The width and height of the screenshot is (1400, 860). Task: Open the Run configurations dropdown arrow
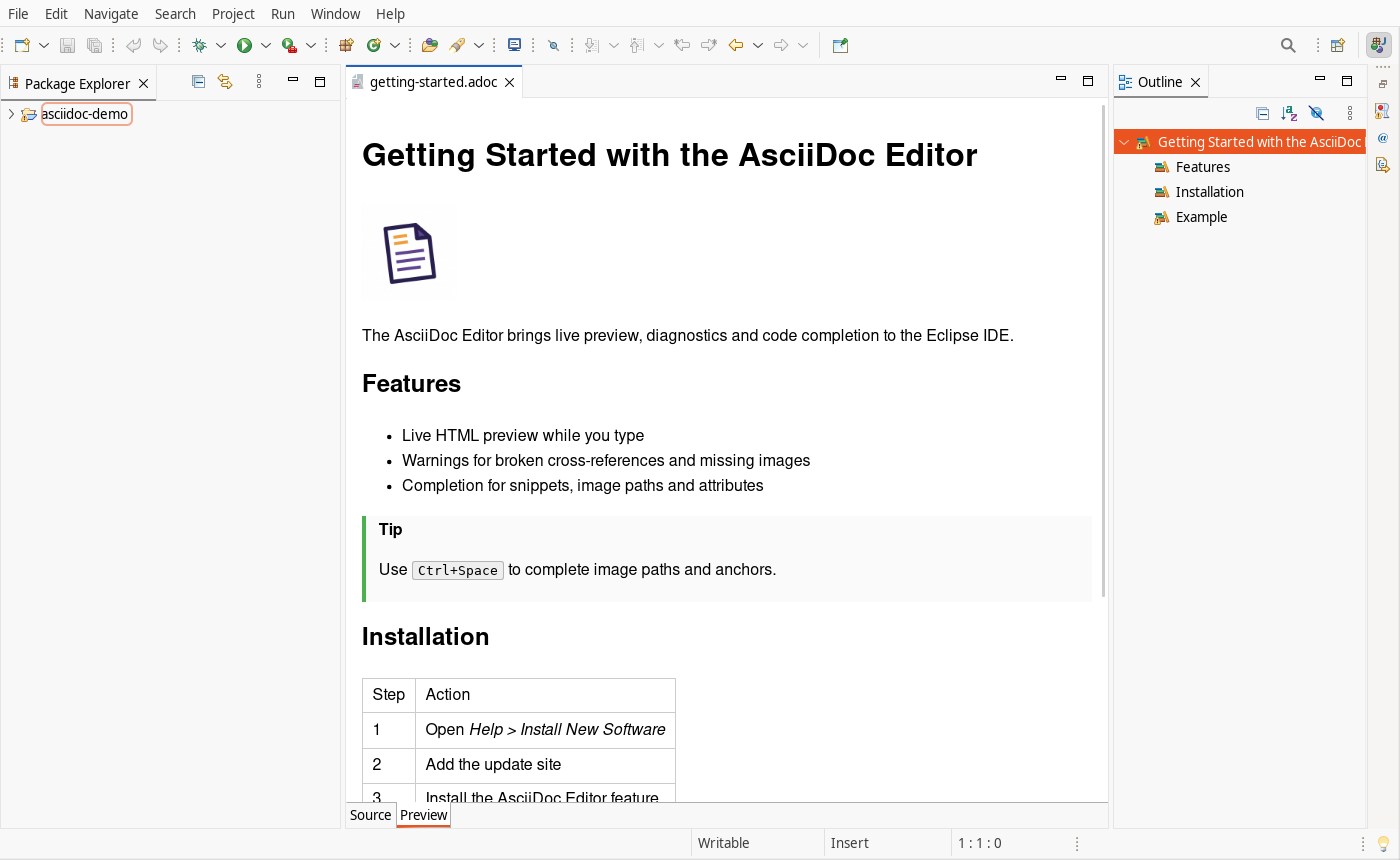pyautogui.click(x=266, y=45)
